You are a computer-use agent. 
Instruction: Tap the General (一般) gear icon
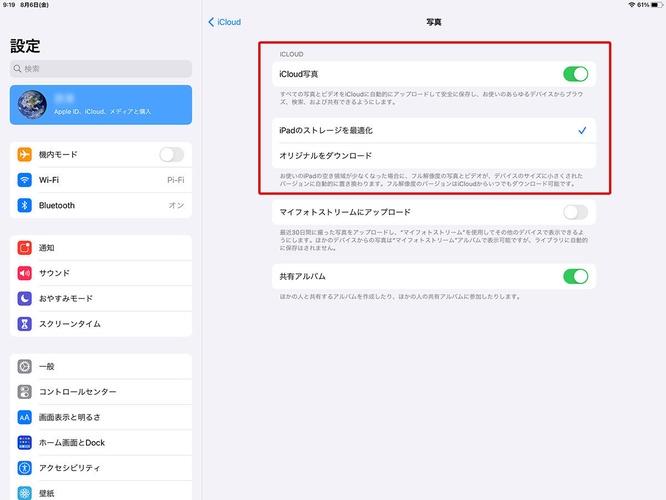point(25,366)
